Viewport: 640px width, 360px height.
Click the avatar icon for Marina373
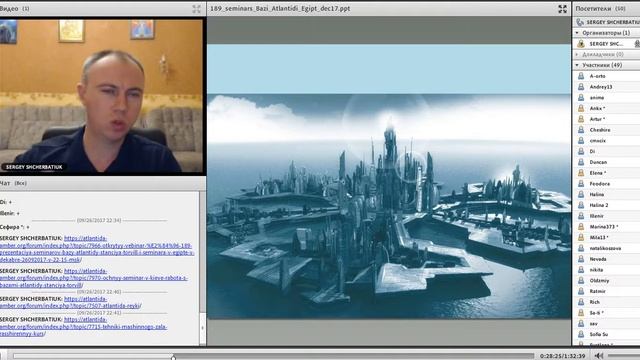[581, 227]
